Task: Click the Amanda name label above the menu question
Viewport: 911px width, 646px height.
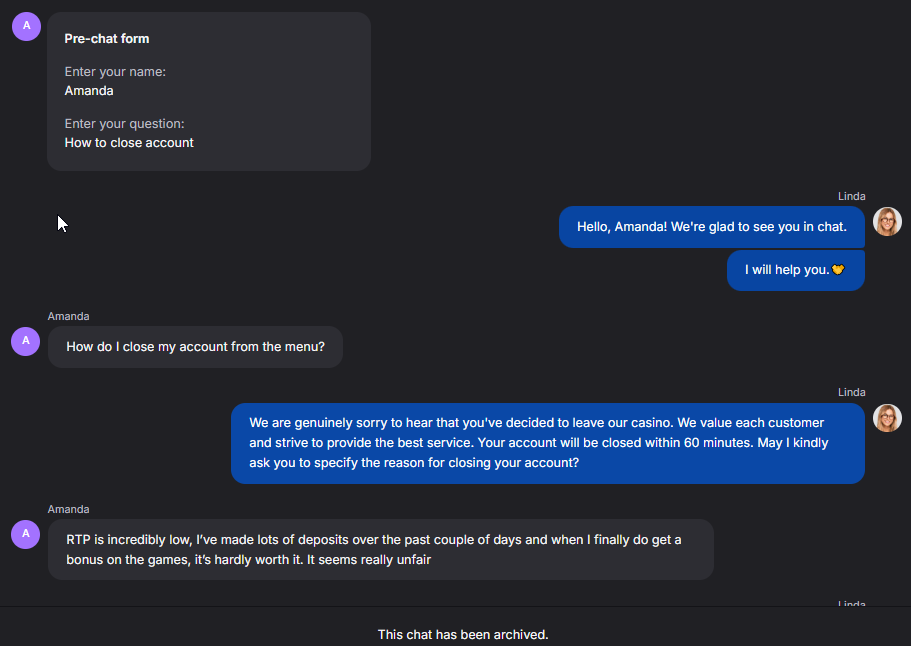Action: pos(68,316)
